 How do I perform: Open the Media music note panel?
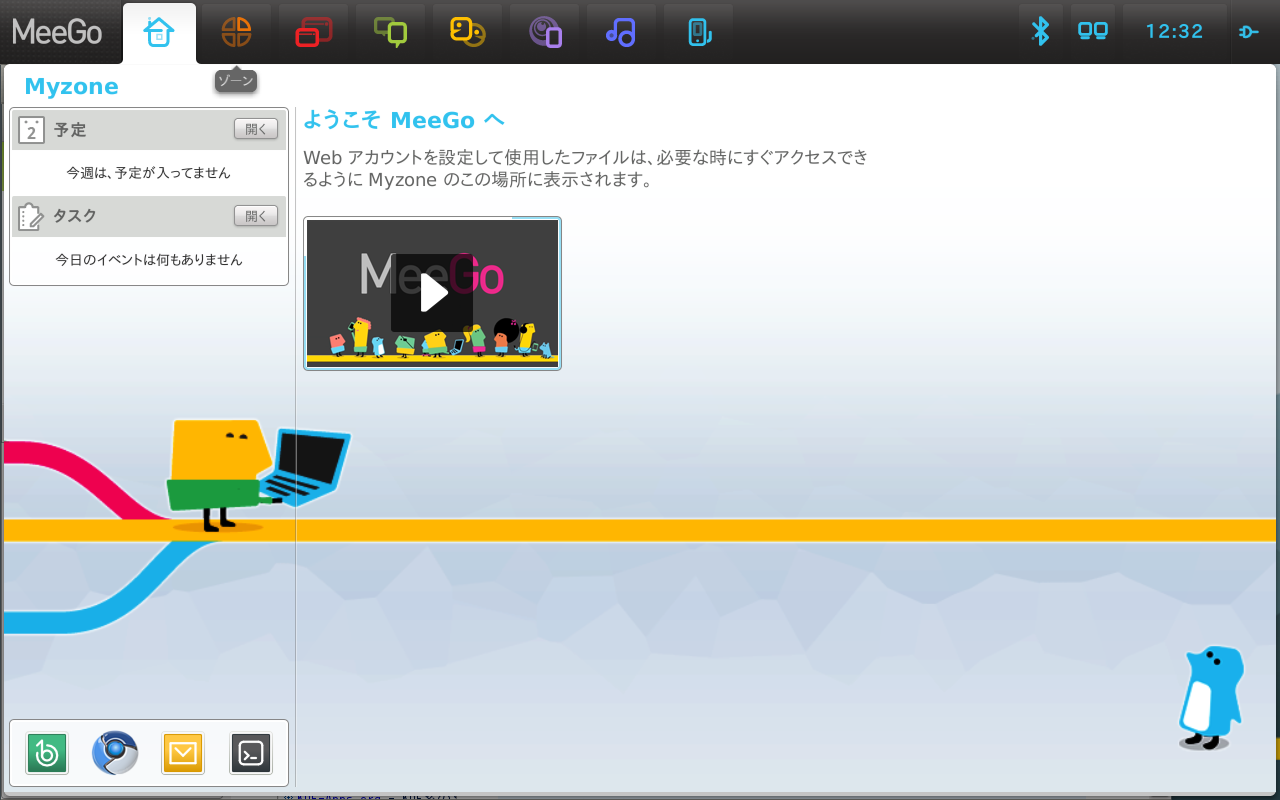pyautogui.click(x=621, y=33)
